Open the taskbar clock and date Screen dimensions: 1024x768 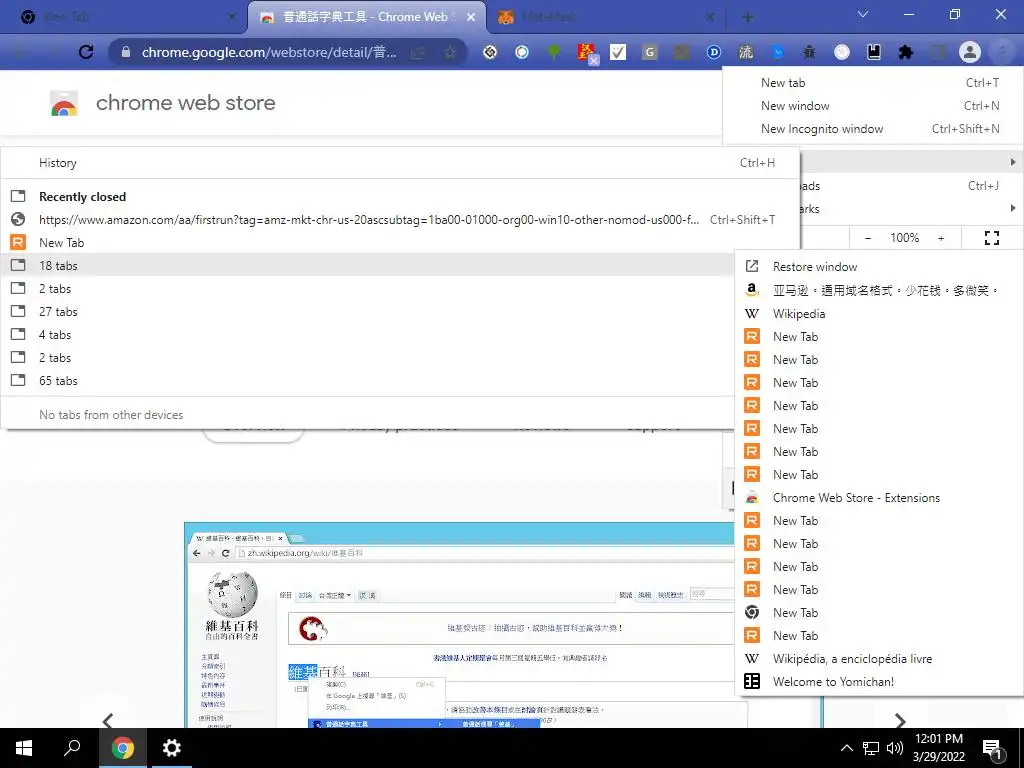(x=938, y=748)
